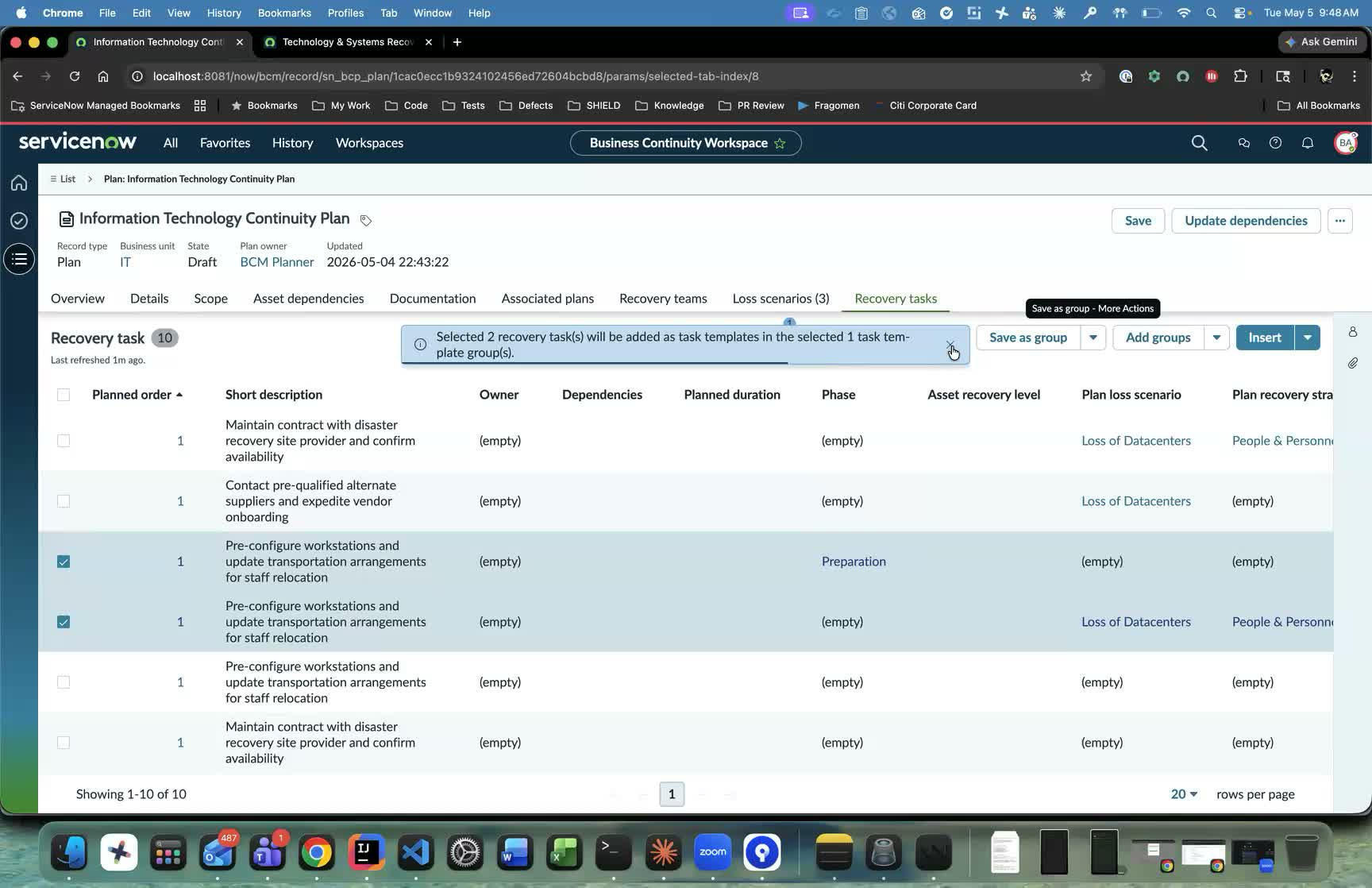Check the third Pre-configure workstations row checkbox

pyautogui.click(x=64, y=682)
